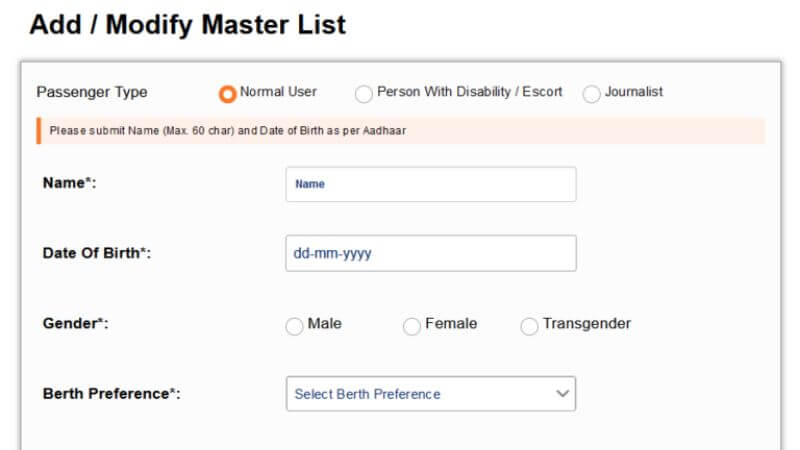Image resolution: width=800 pixels, height=450 pixels.
Task: Click the 'Journalist' label text
Action: tap(634, 92)
